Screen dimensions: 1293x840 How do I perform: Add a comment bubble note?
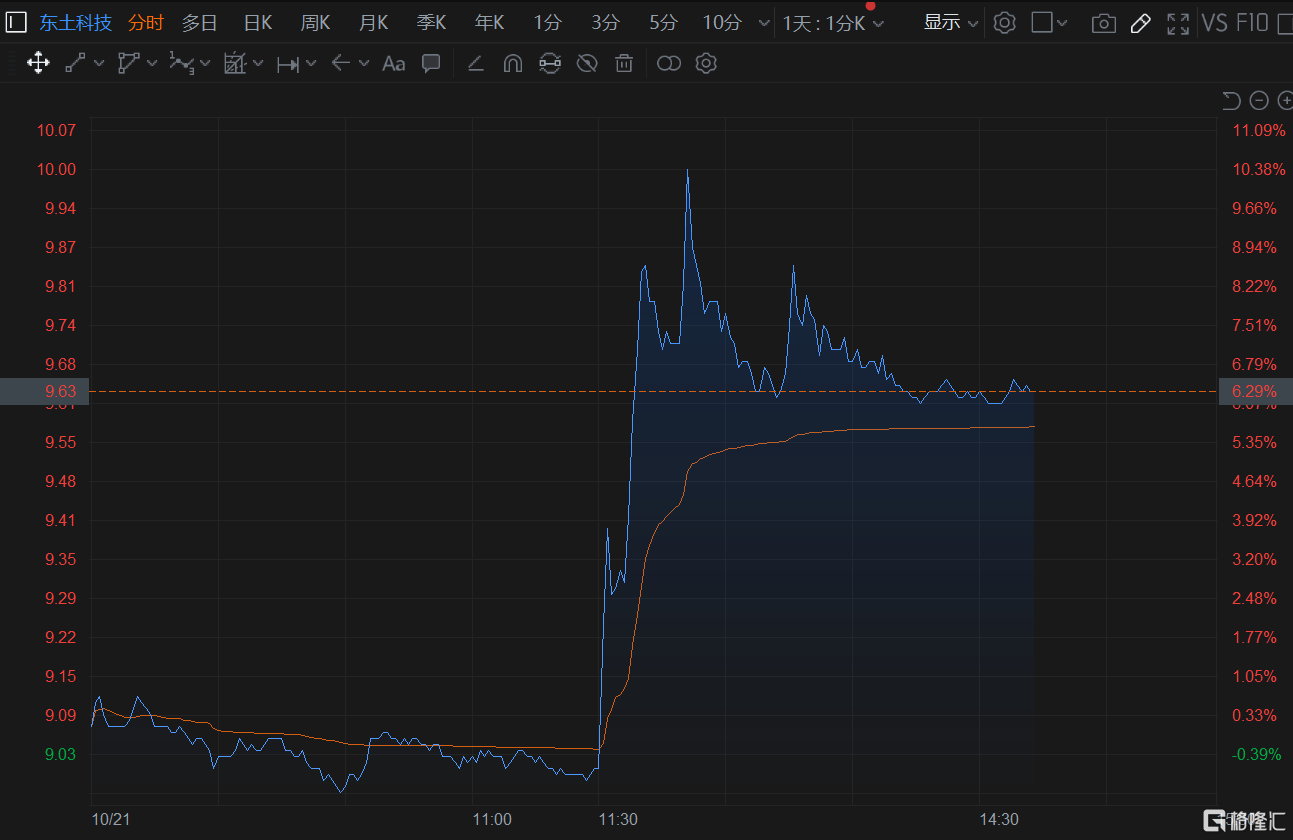(431, 64)
